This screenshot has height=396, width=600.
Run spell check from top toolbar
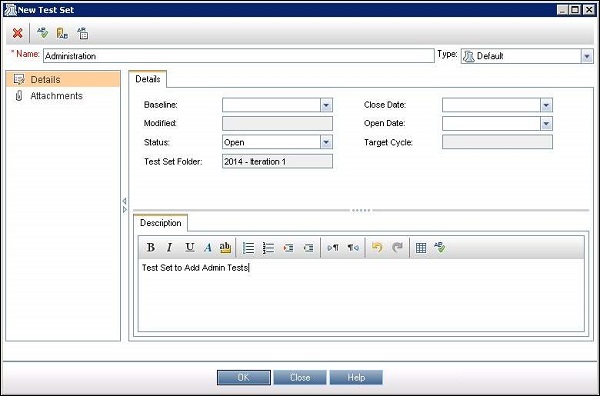(x=42, y=33)
